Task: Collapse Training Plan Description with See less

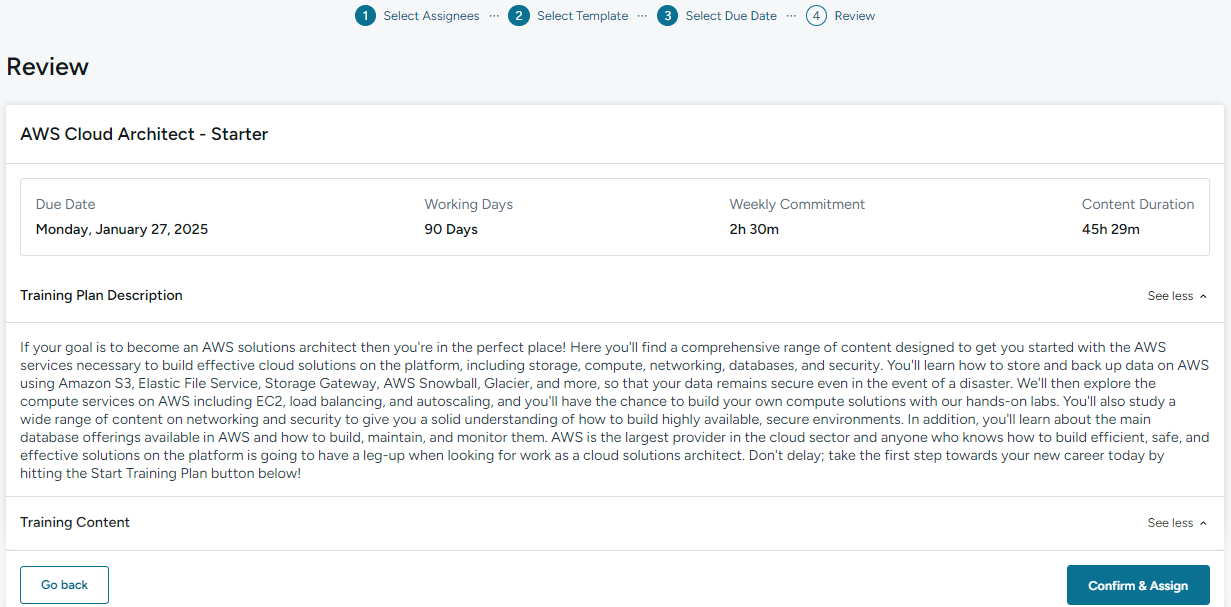Action: click(1177, 296)
